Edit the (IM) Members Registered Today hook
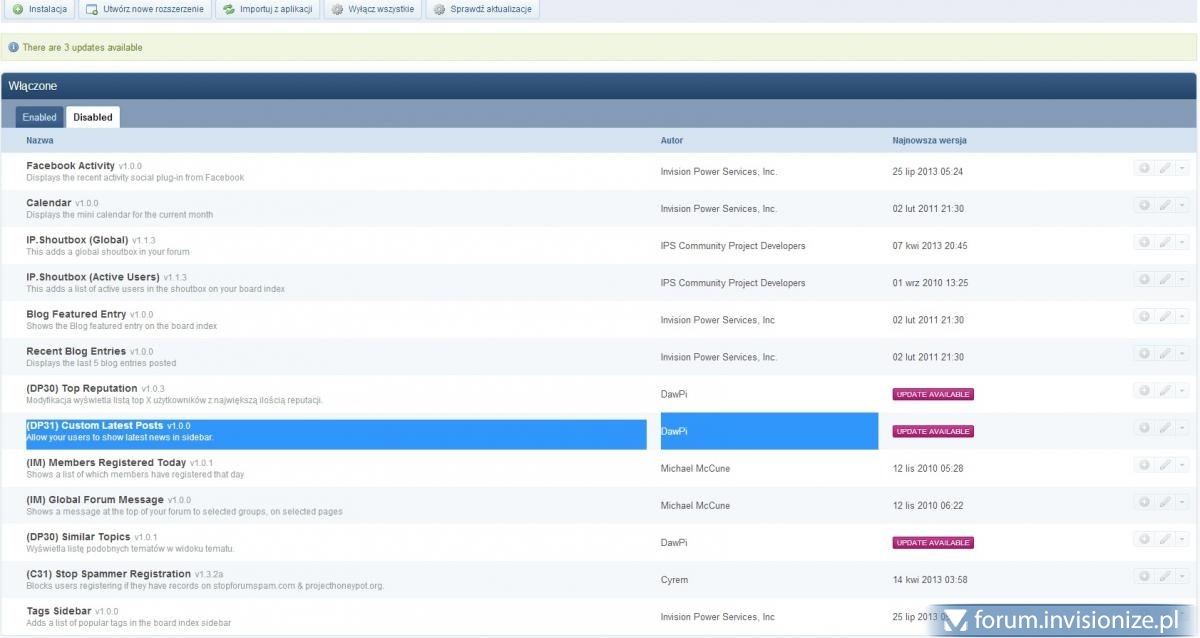The image size is (1200, 638). [x=1164, y=464]
